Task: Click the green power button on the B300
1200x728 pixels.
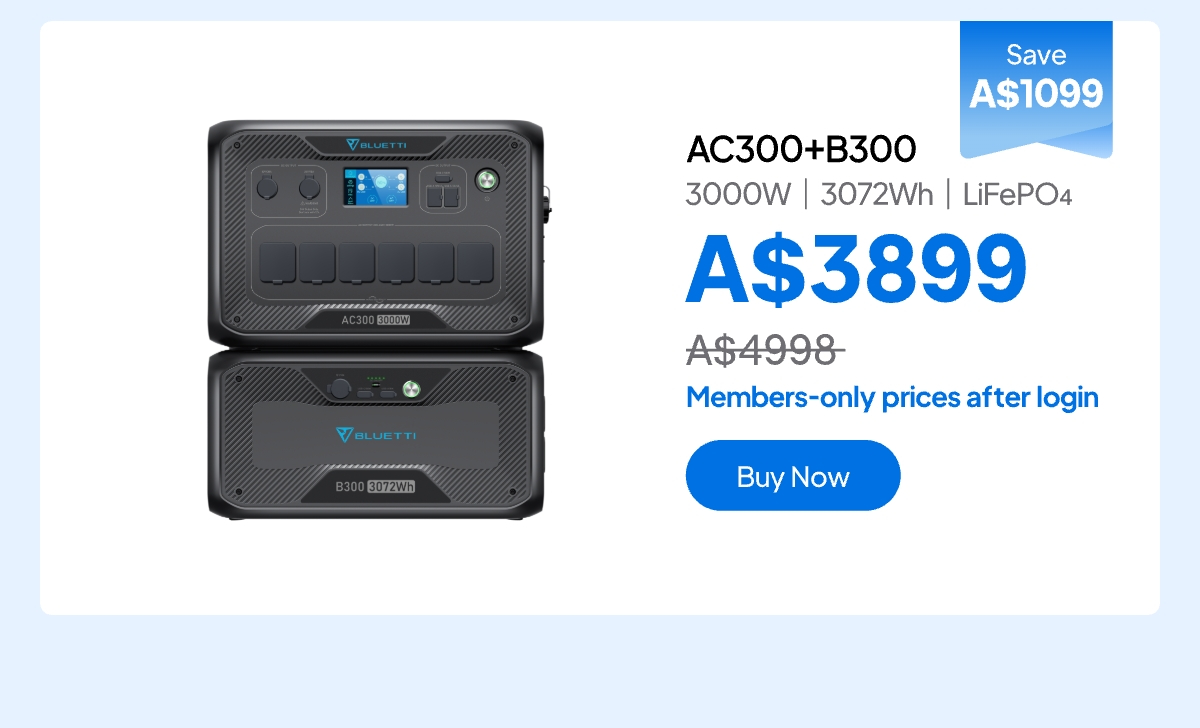Action: (x=413, y=389)
